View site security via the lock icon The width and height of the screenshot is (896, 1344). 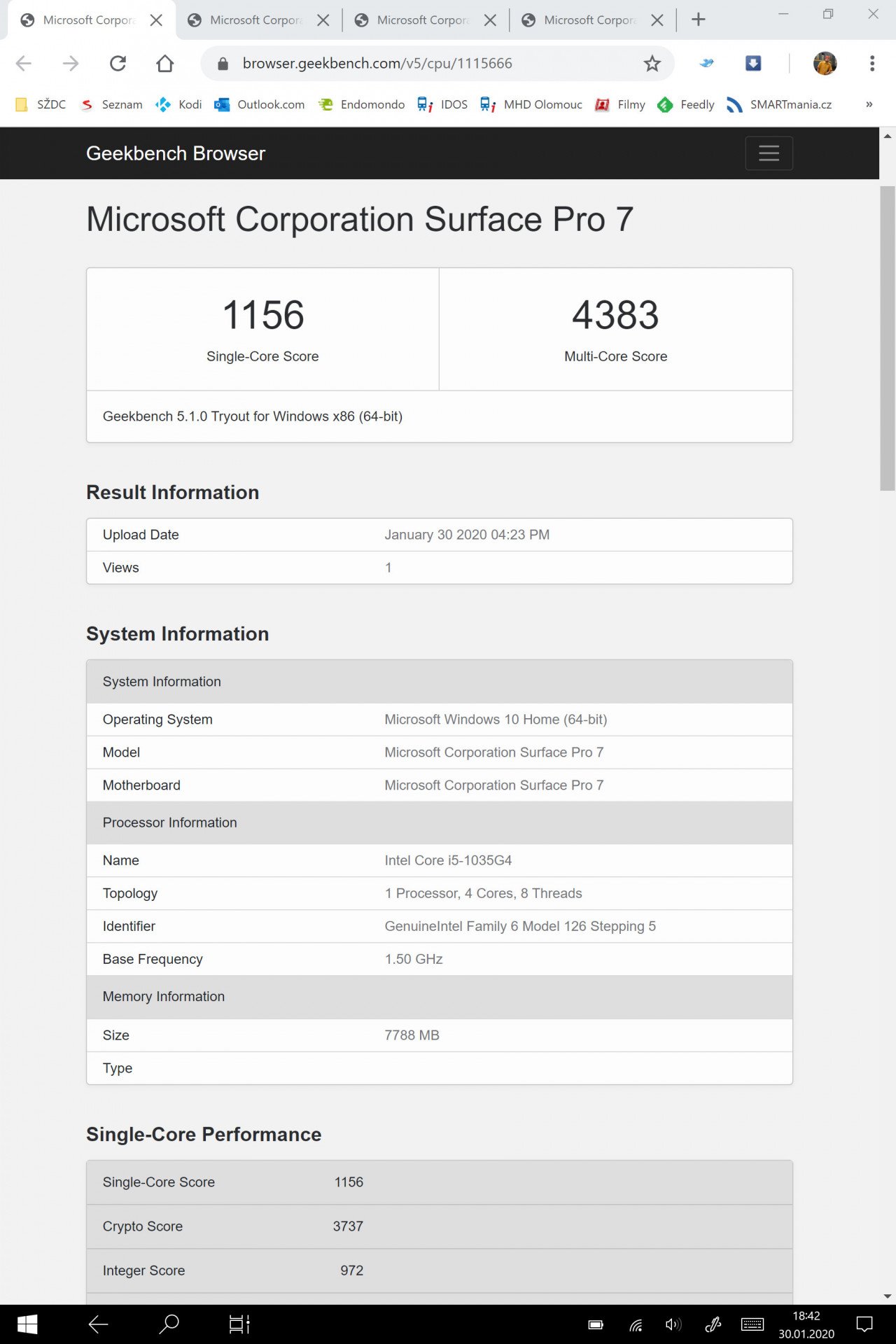(223, 64)
